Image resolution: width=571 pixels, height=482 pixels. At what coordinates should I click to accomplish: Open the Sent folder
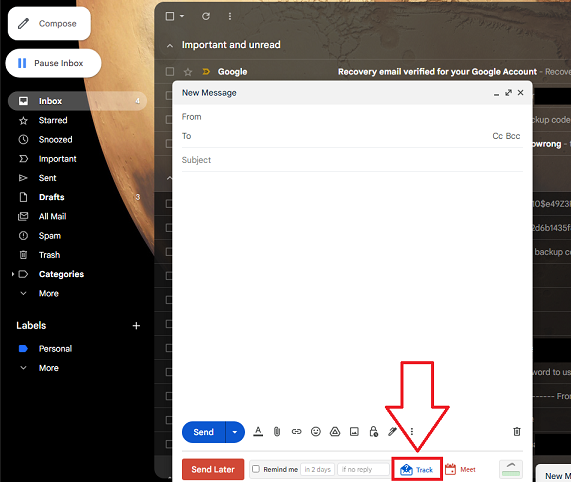(47, 178)
